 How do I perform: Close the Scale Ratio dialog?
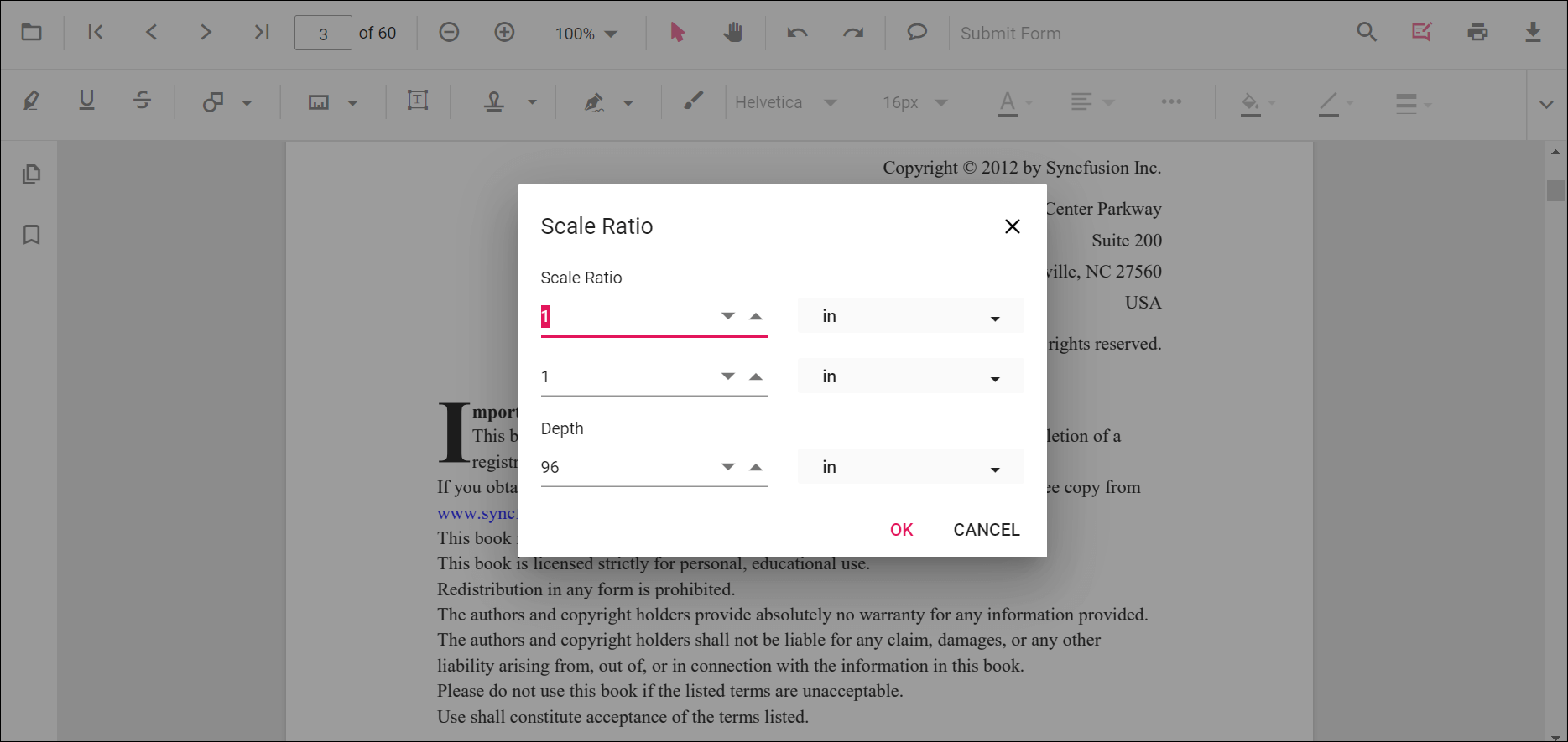click(1012, 226)
